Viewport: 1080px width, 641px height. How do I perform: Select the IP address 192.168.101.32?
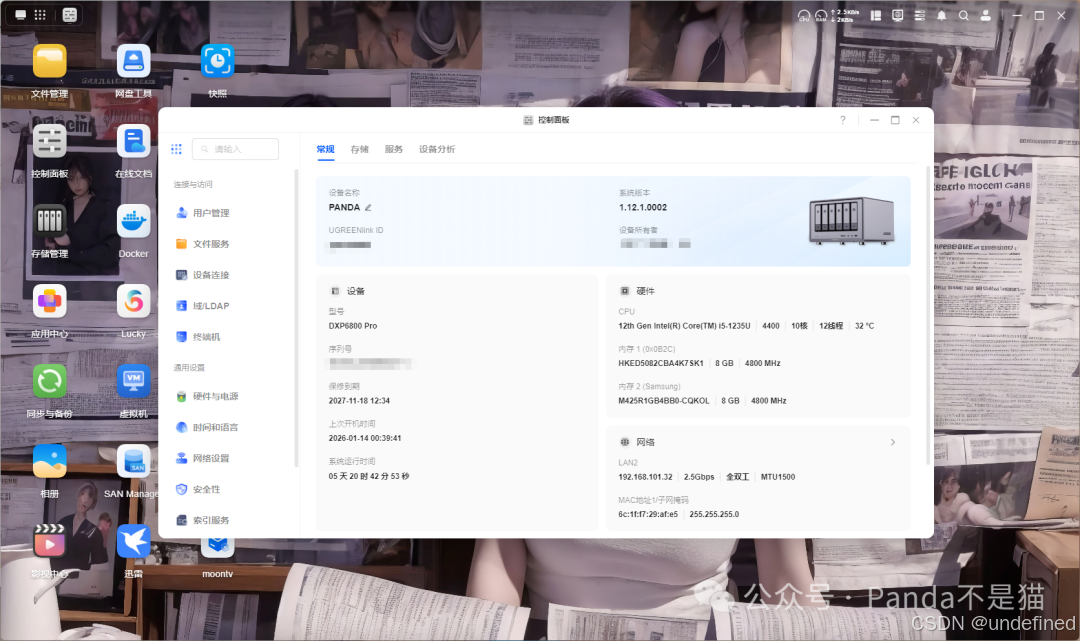tap(645, 476)
